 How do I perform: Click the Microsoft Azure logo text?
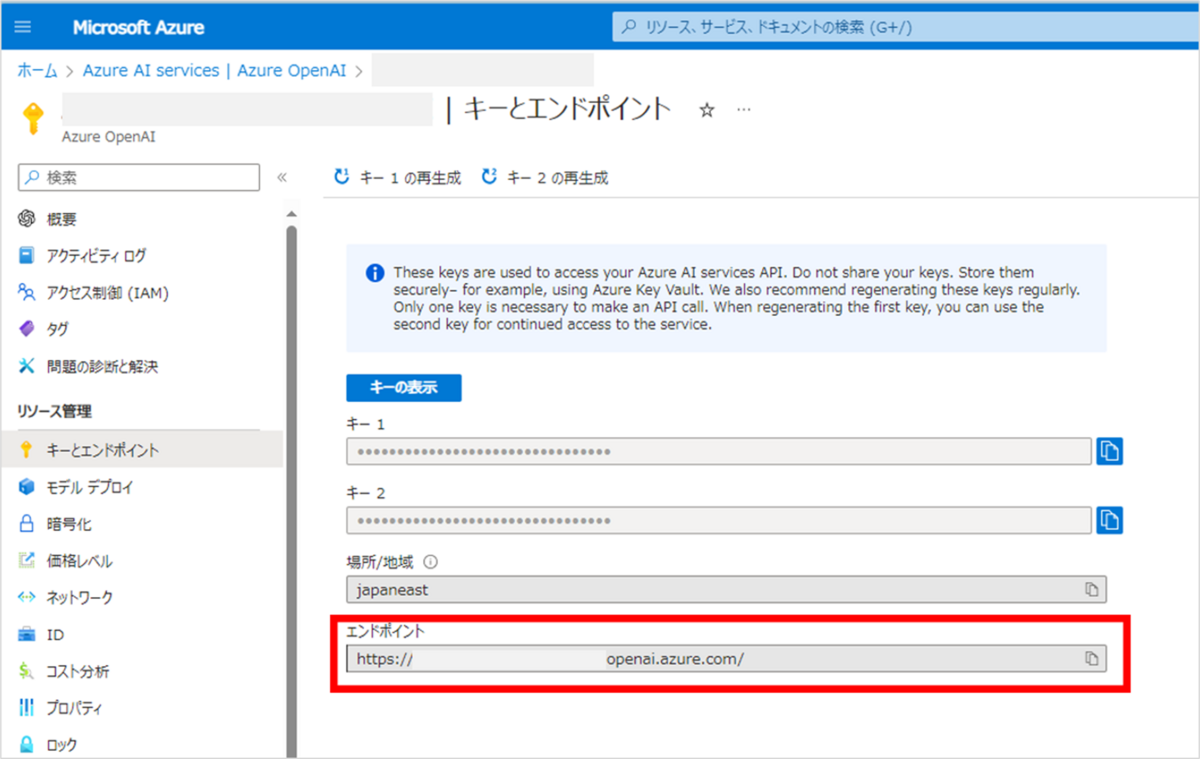(138, 27)
